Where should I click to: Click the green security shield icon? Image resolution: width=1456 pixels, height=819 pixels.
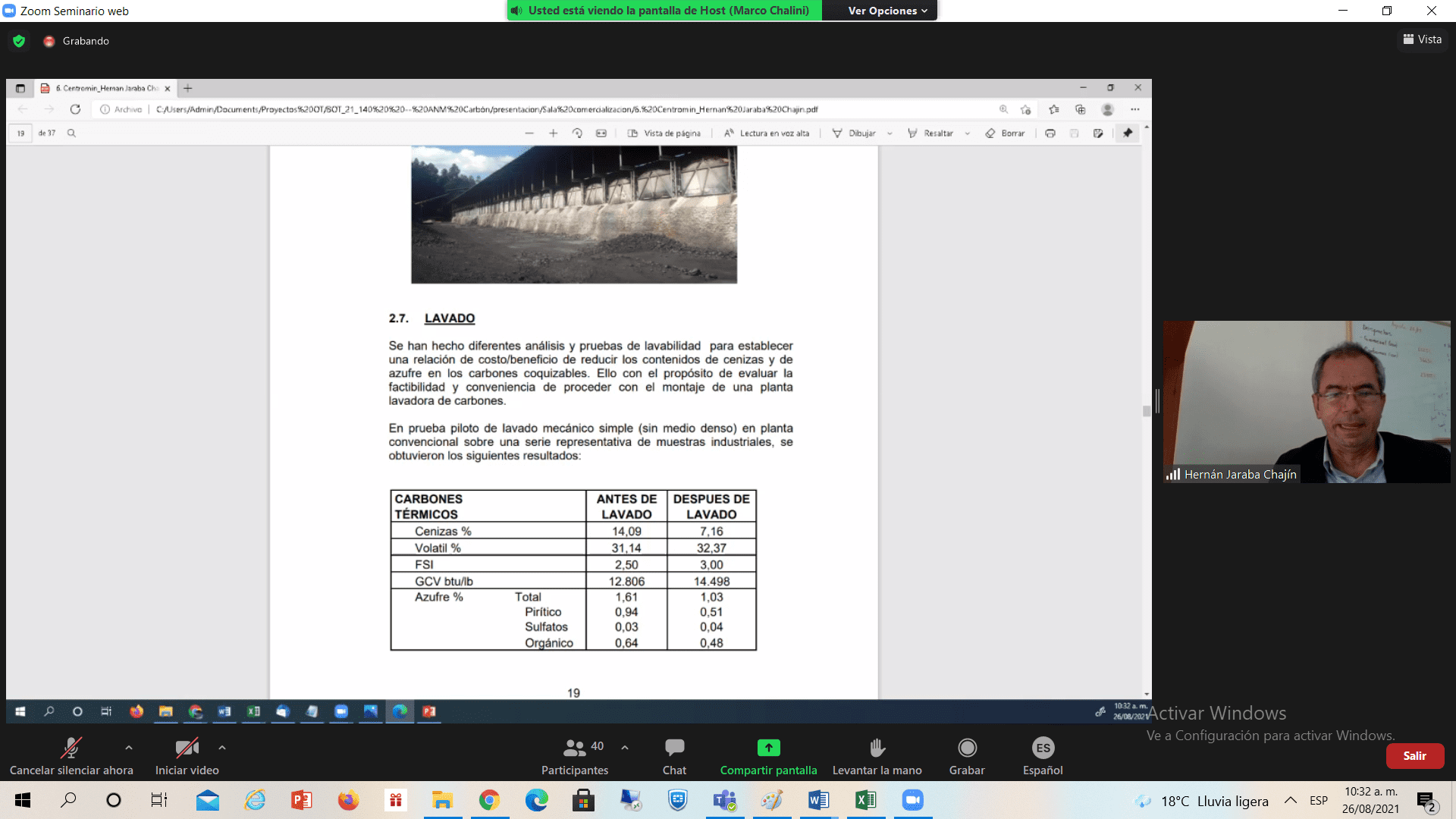click(19, 41)
